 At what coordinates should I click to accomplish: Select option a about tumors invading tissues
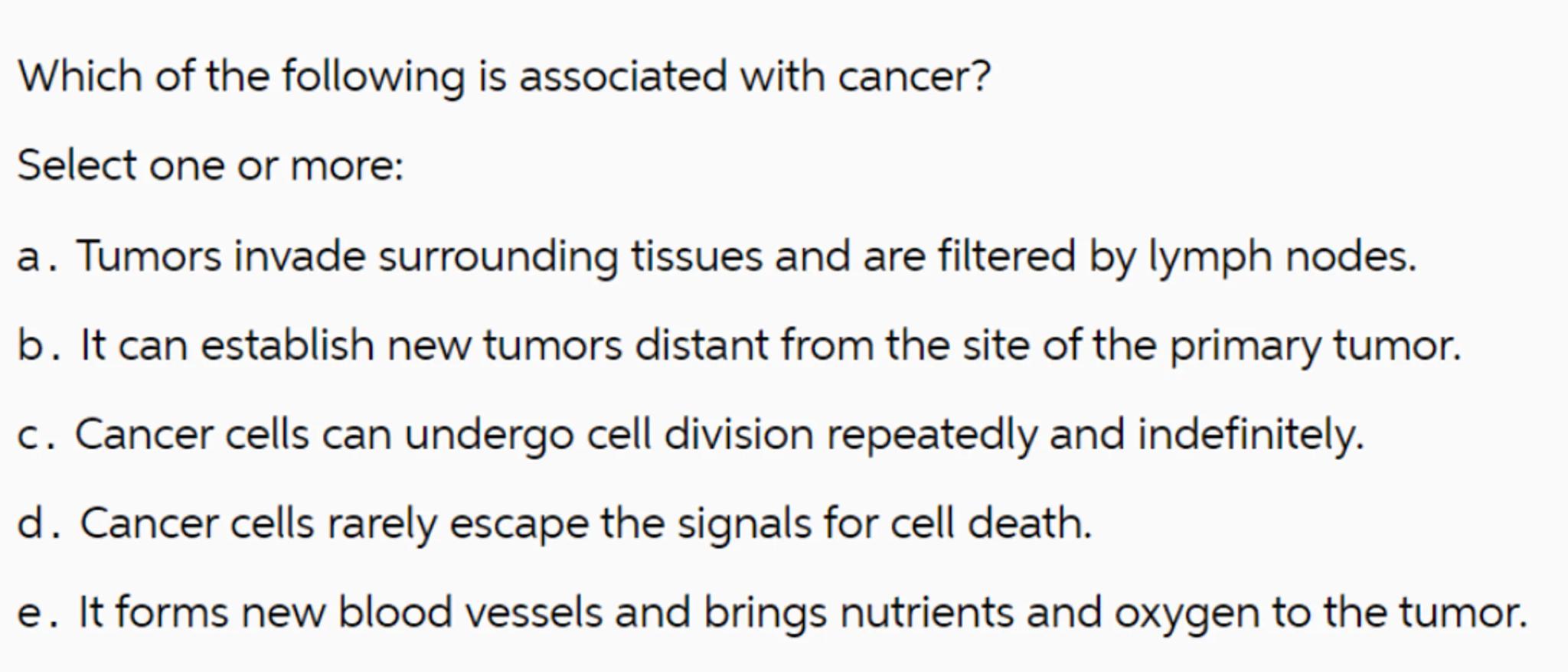(746, 256)
